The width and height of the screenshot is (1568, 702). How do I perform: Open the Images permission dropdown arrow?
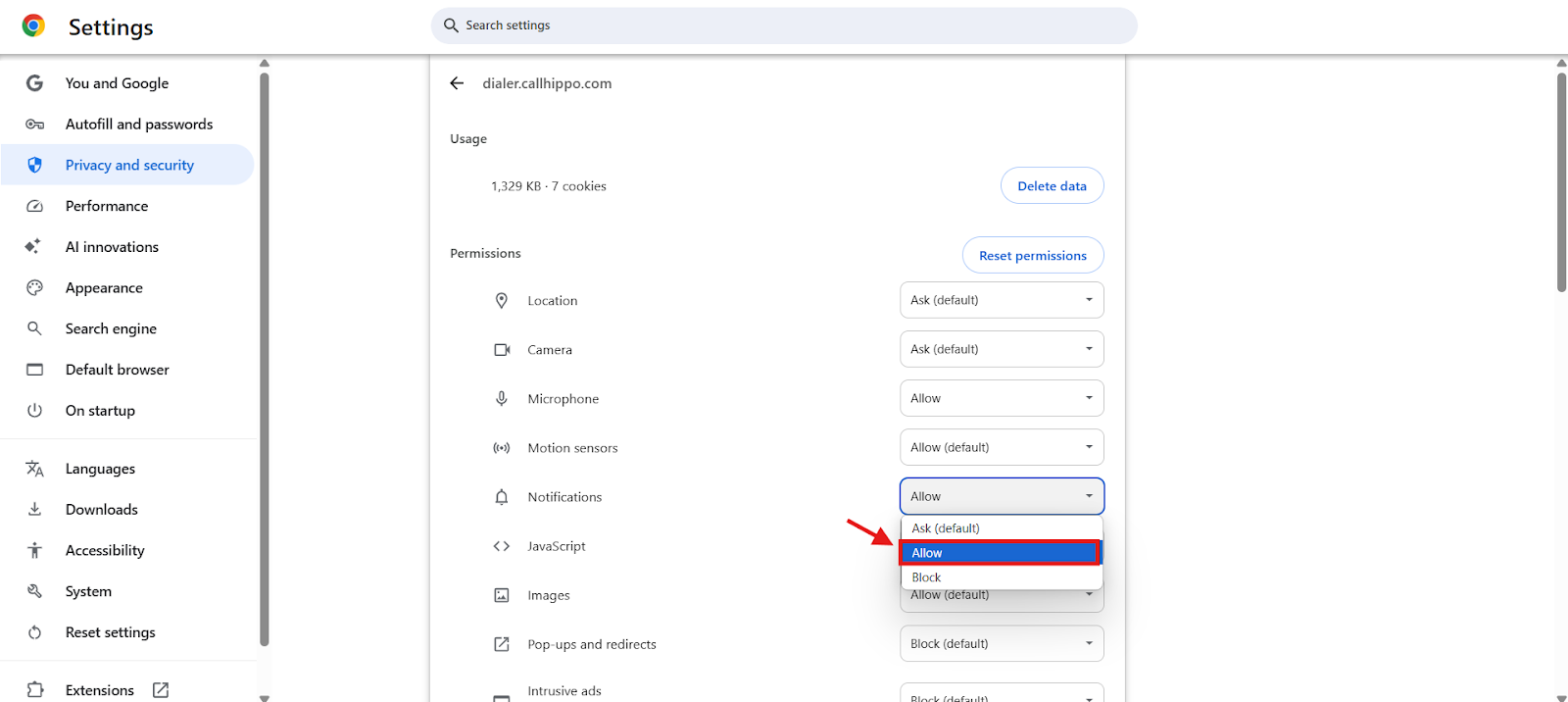pyautogui.click(x=1089, y=595)
